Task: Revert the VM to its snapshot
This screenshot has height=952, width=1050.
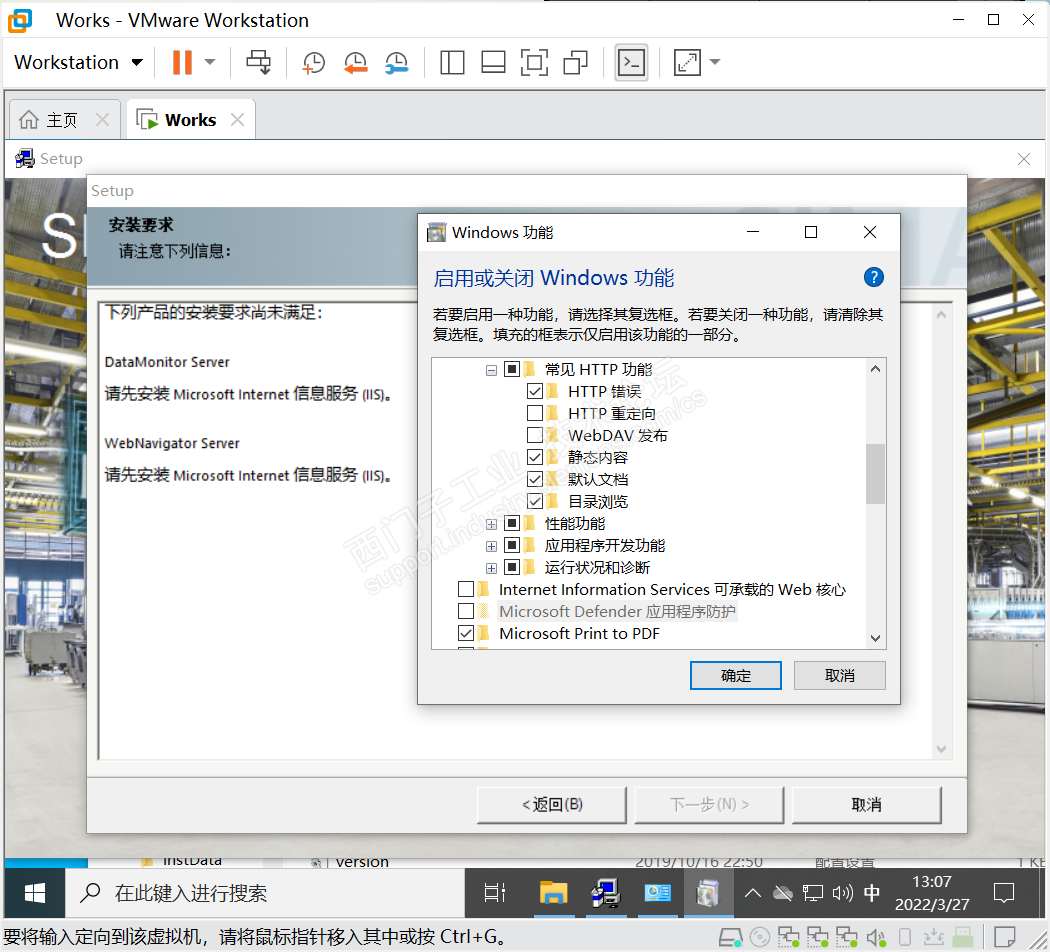Action: (x=356, y=62)
